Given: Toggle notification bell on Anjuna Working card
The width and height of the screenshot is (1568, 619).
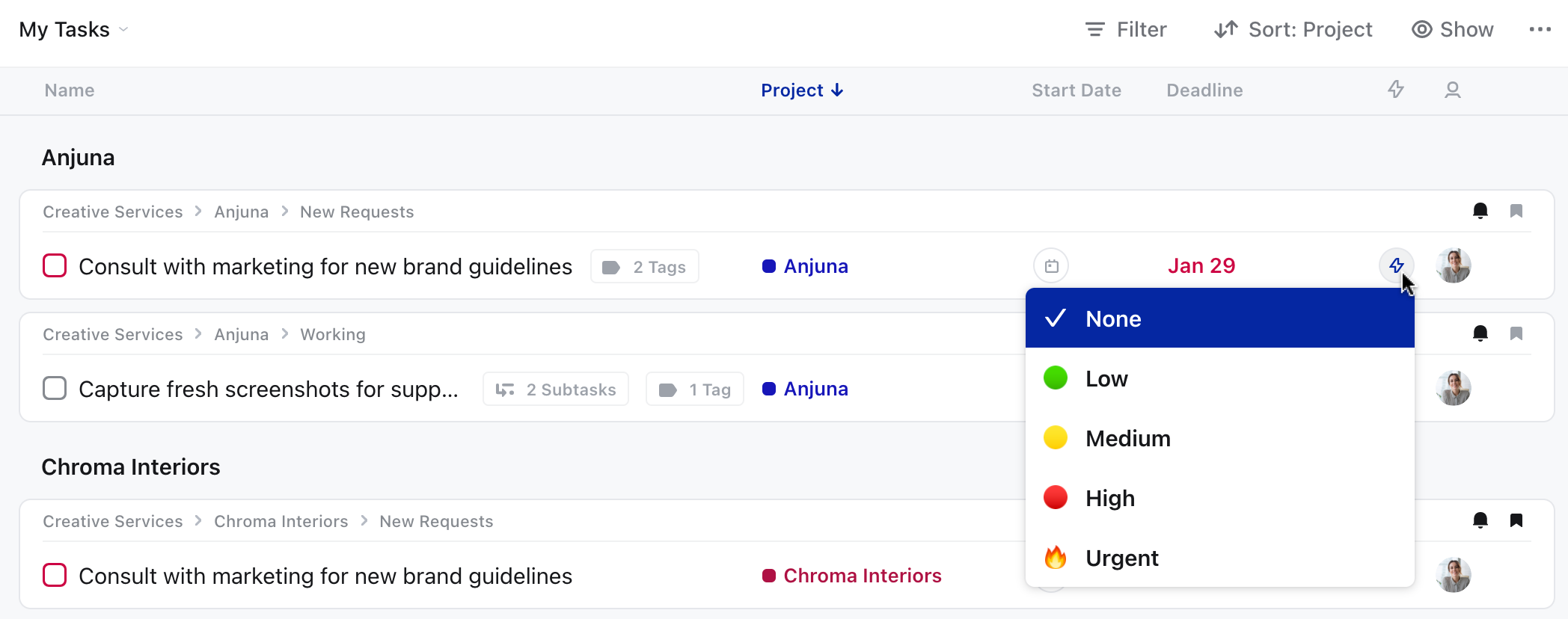Looking at the screenshot, I should pos(1480,333).
